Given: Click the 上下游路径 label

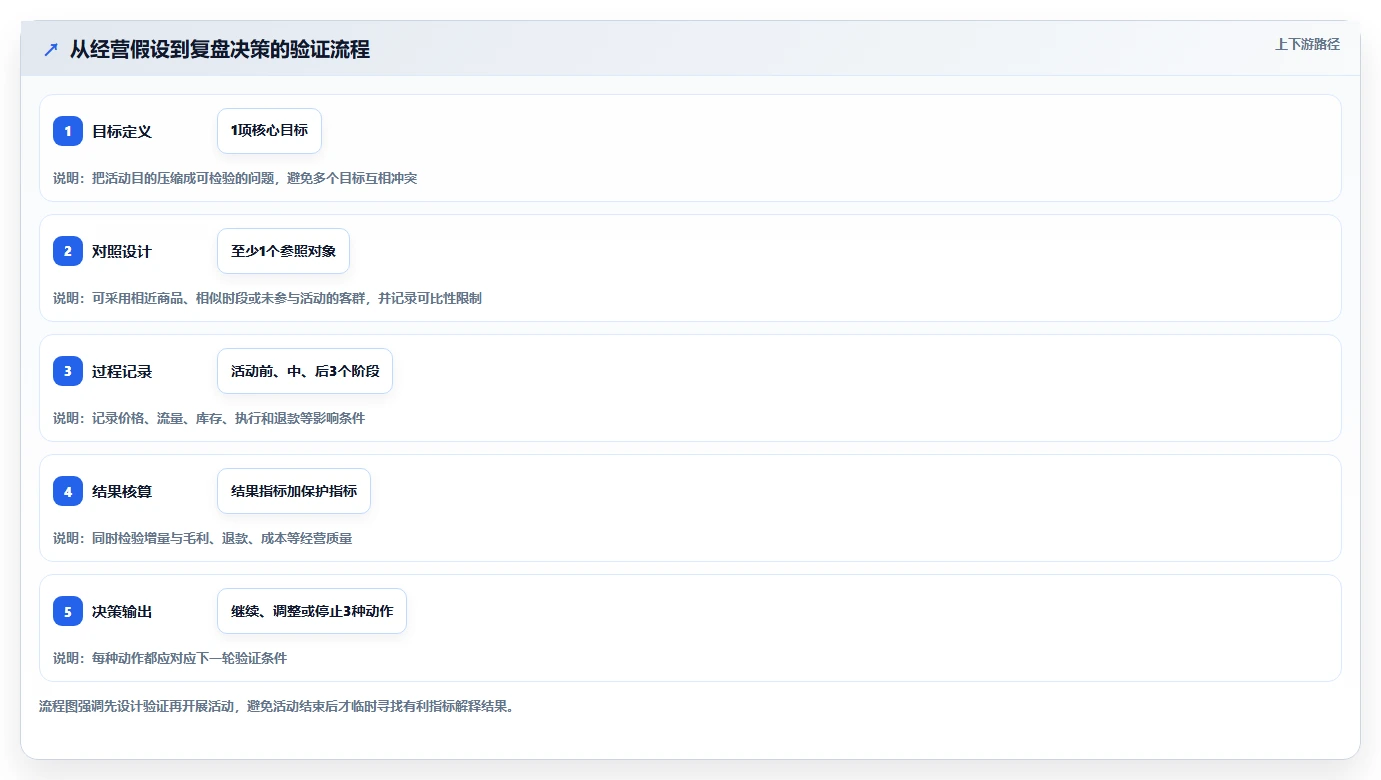Looking at the screenshot, I should point(1307,44).
